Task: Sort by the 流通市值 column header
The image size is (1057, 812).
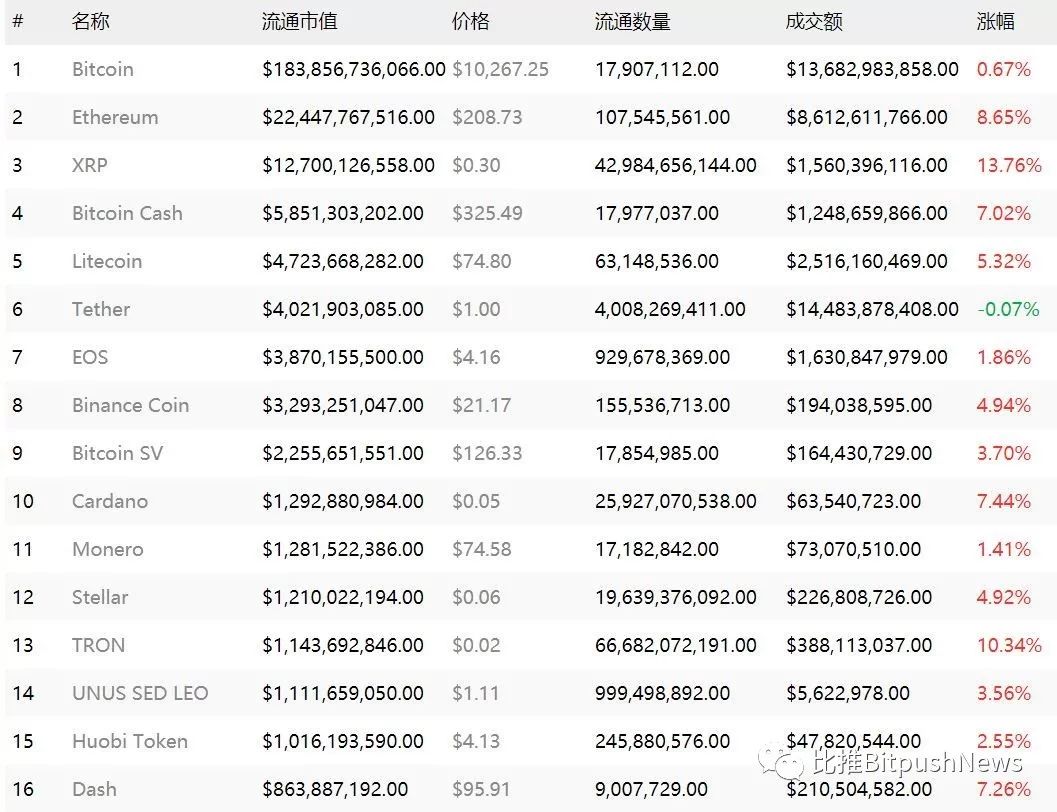Action: pyautogui.click(x=299, y=21)
